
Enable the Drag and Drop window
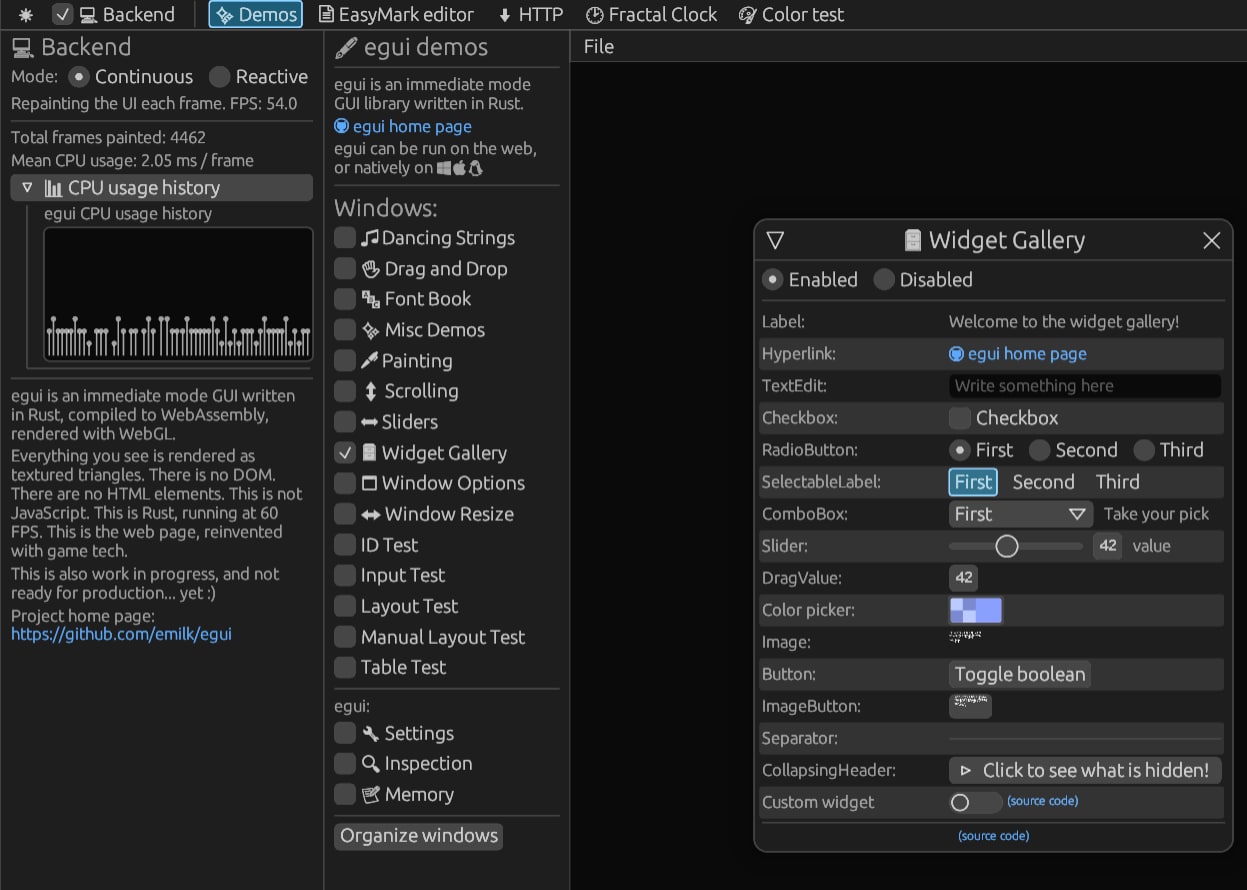coord(345,269)
